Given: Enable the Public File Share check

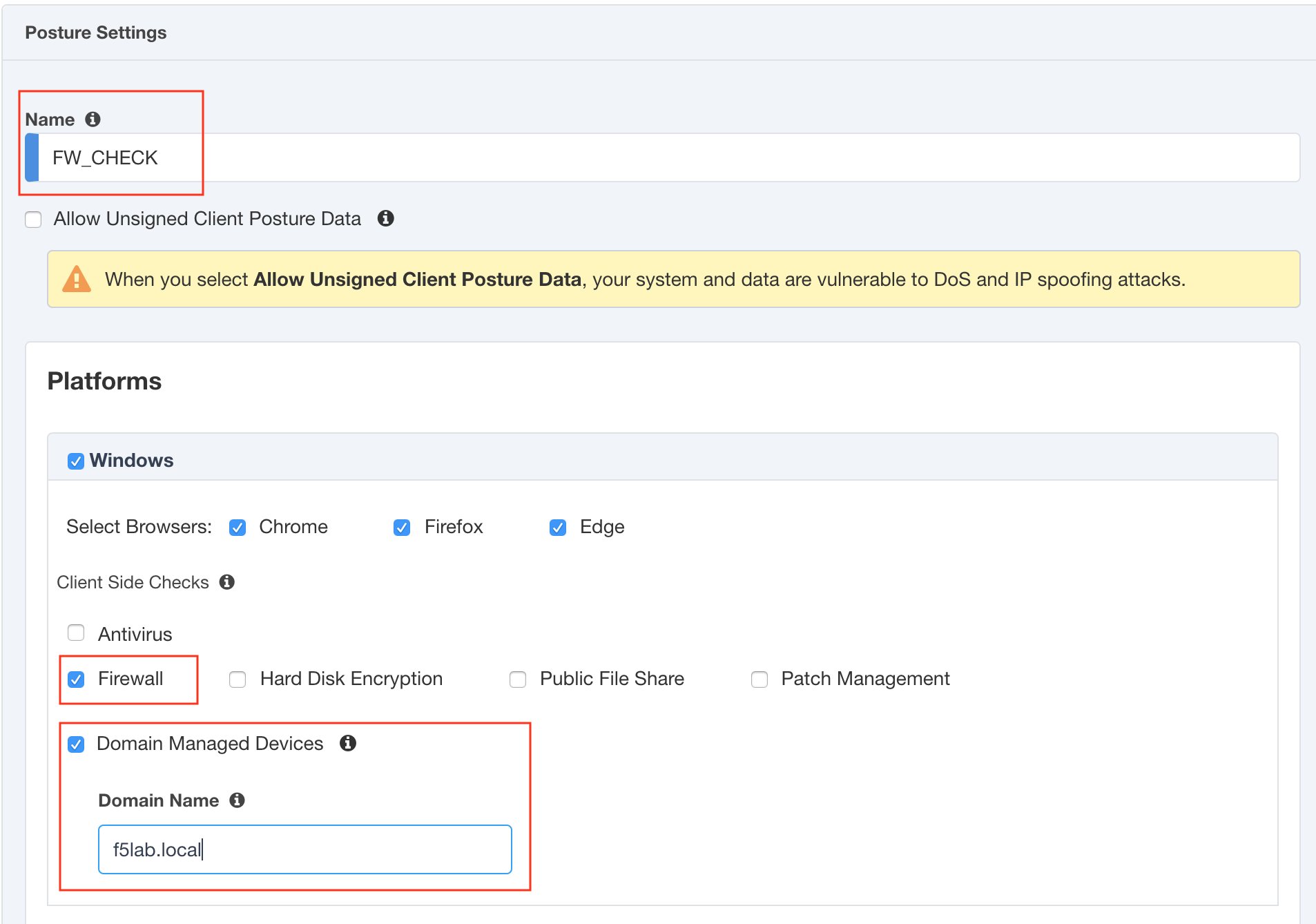Looking at the screenshot, I should coord(518,680).
